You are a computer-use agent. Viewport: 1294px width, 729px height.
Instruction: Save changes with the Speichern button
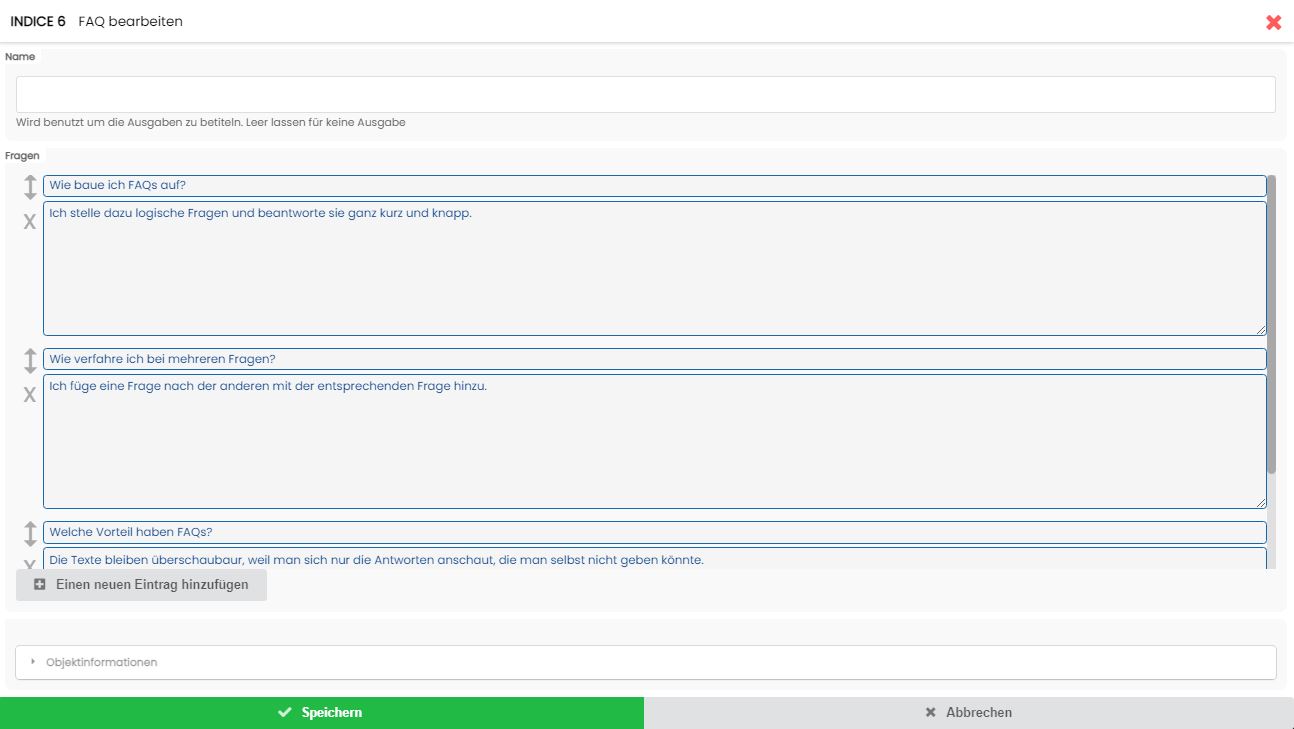pos(321,713)
